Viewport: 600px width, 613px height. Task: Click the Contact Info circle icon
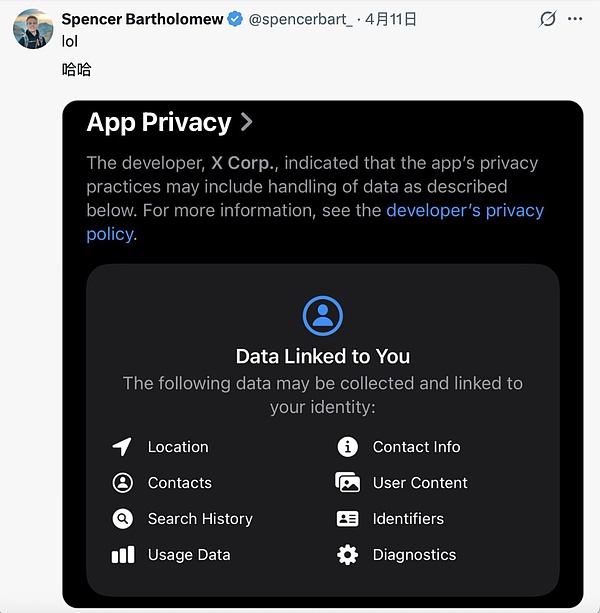347,447
